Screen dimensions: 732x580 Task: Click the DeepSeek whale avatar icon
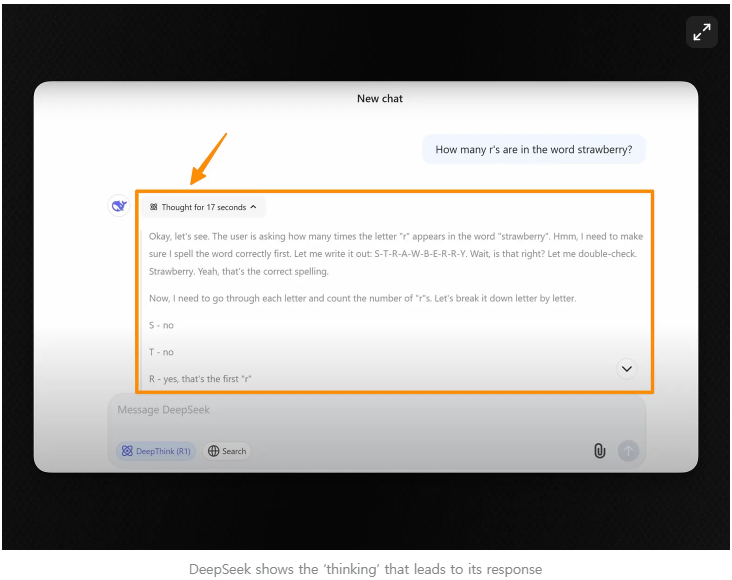[119, 205]
